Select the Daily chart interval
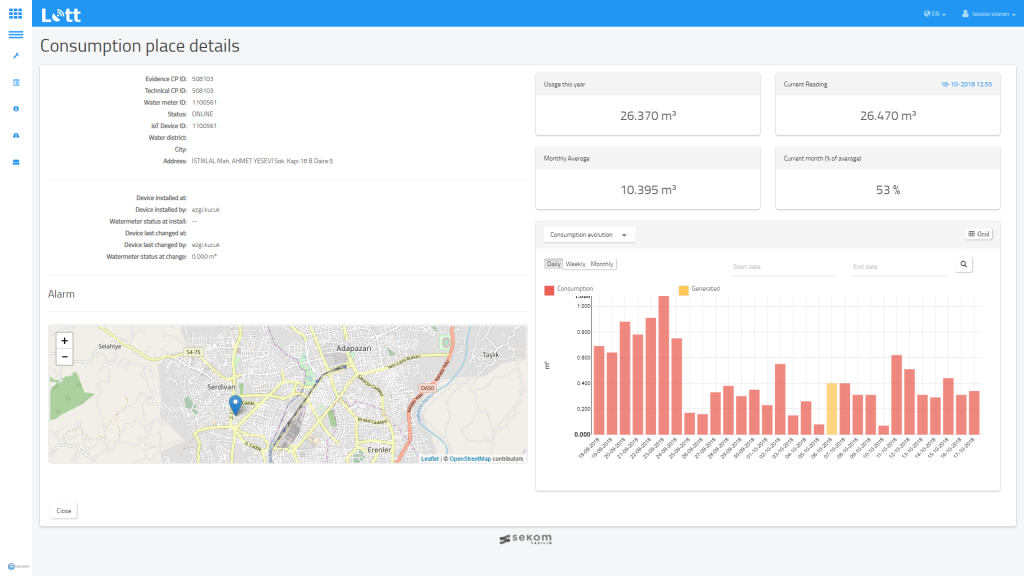Image resolution: width=1024 pixels, height=576 pixels. click(x=554, y=264)
